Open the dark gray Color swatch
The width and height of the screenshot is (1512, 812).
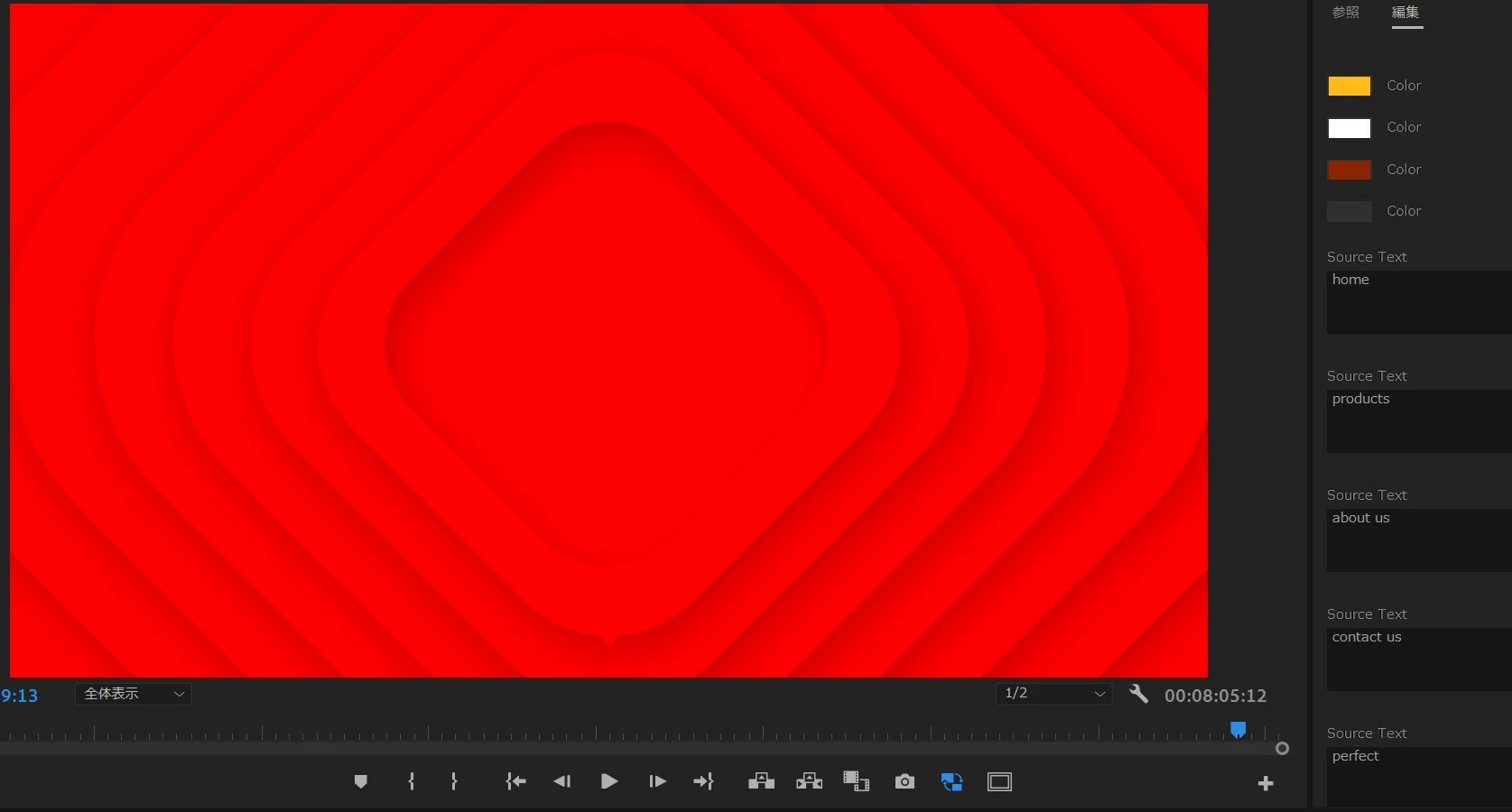click(x=1350, y=211)
